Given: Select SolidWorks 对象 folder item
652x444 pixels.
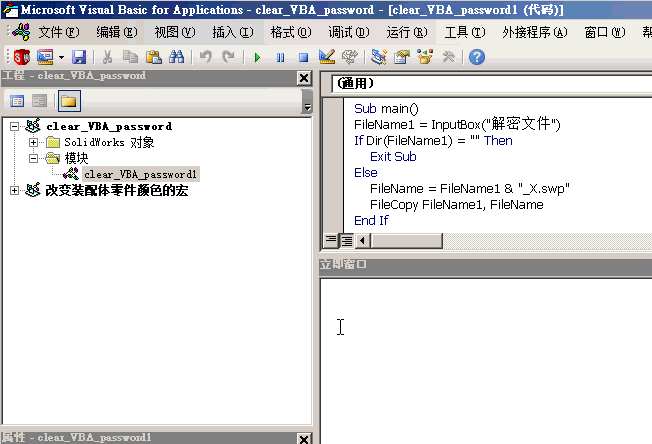Looking at the screenshot, I should pos(109,143).
